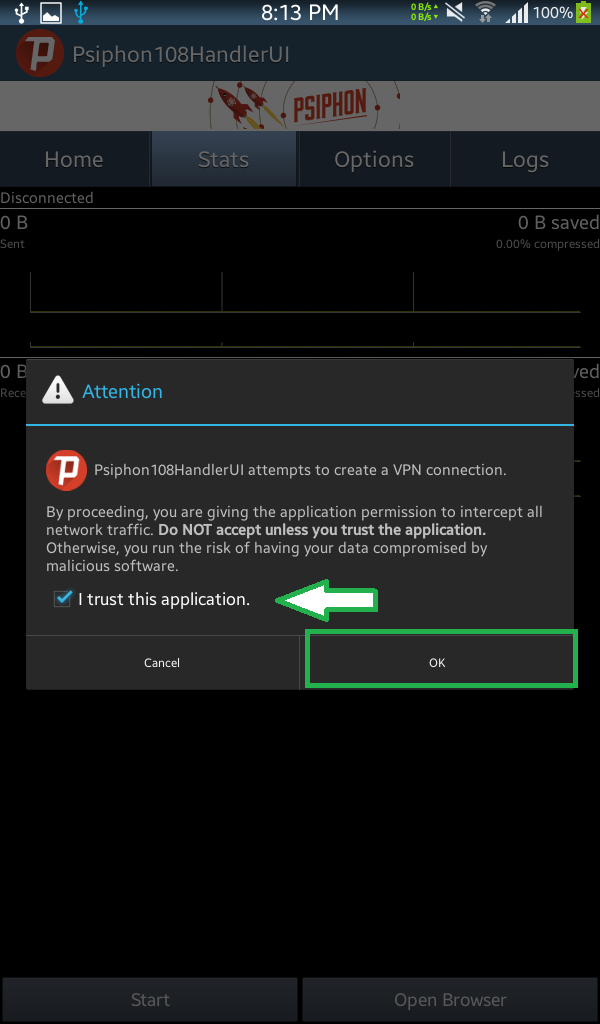Tap the picture notification icon in status bar
600x1024 pixels.
51,12
